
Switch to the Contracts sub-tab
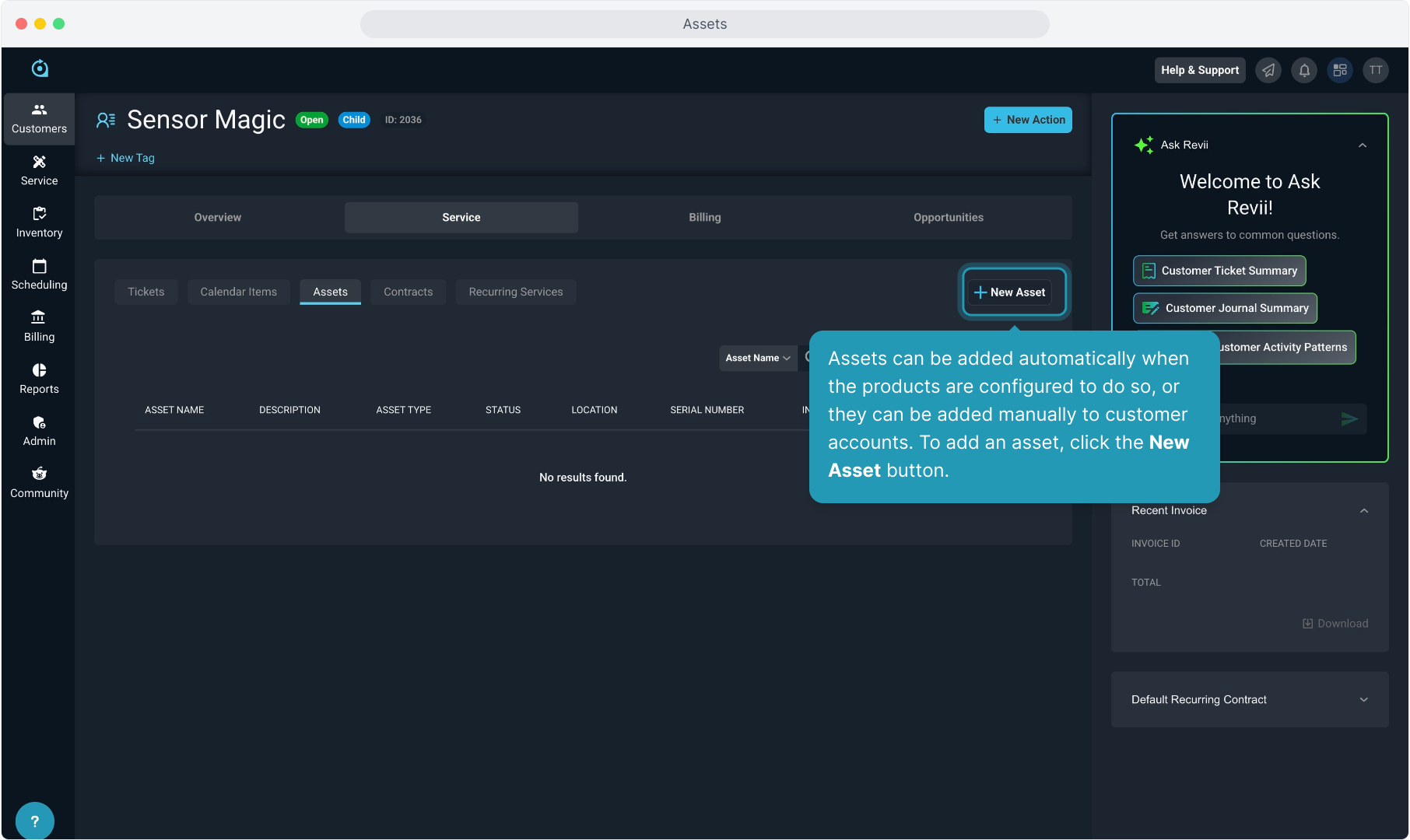pos(408,292)
